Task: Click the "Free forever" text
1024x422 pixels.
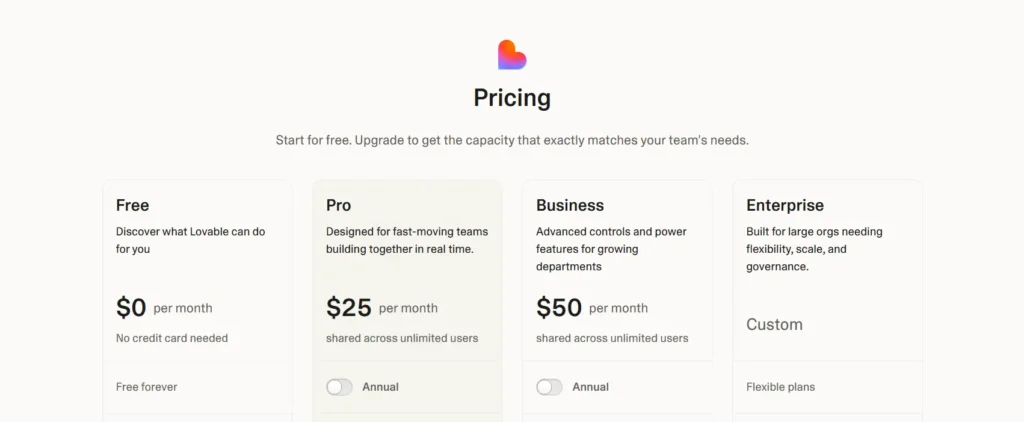Action: click(x=147, y=387)
